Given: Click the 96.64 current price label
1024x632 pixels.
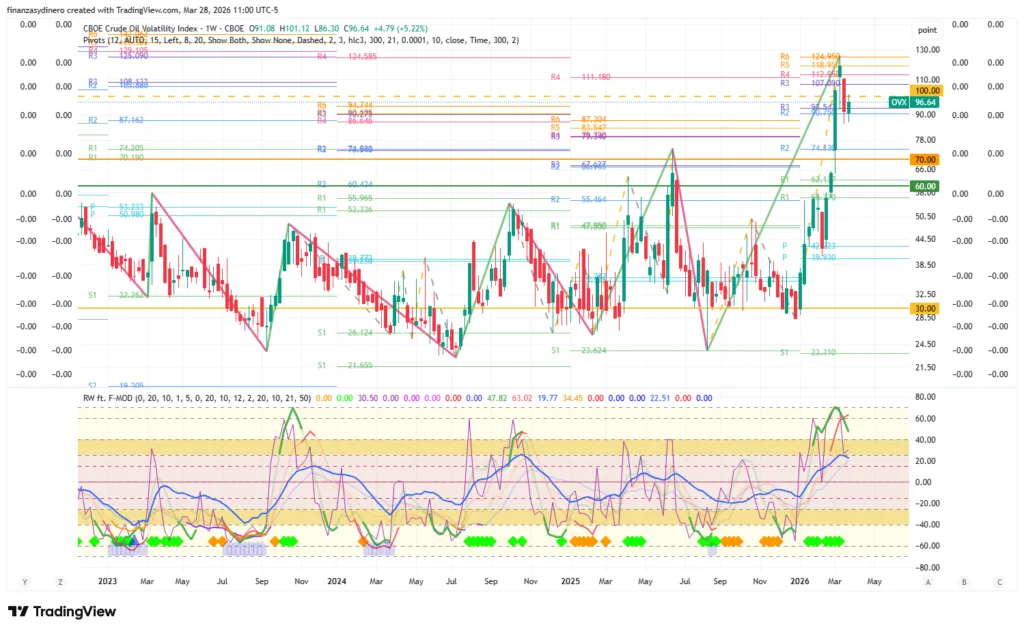Looking at the screenshot, I should point(926,102).
